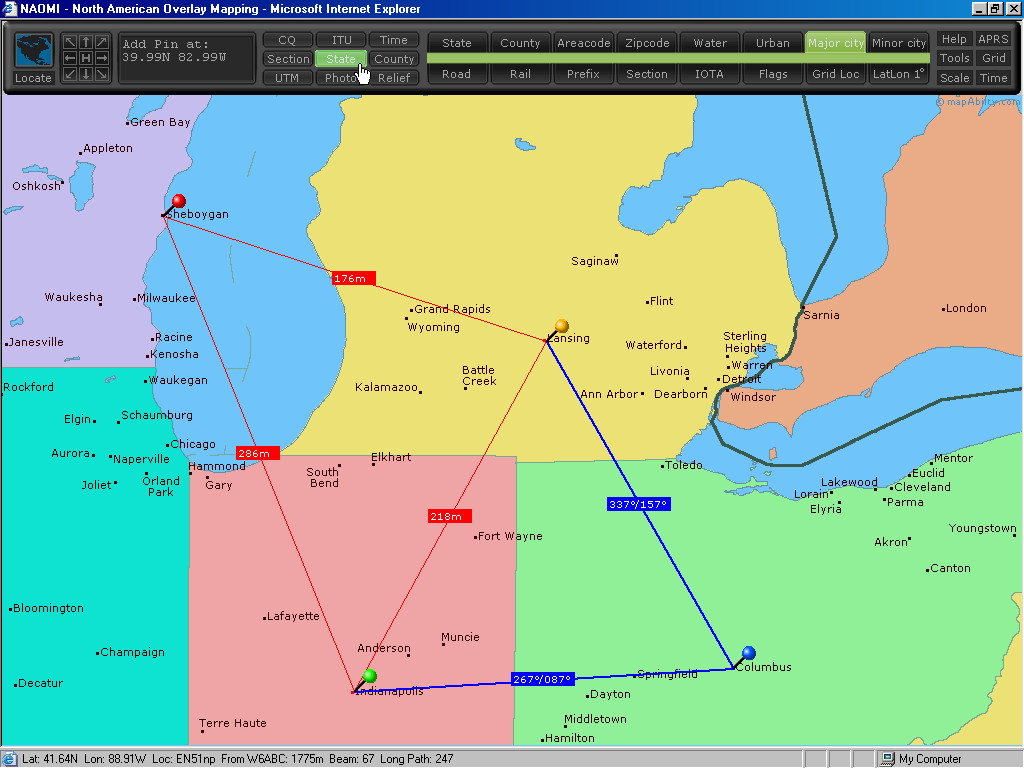Screen dimensions: 1024x768
Task: Click the Chicago city label on map
Action: (193, 444)
